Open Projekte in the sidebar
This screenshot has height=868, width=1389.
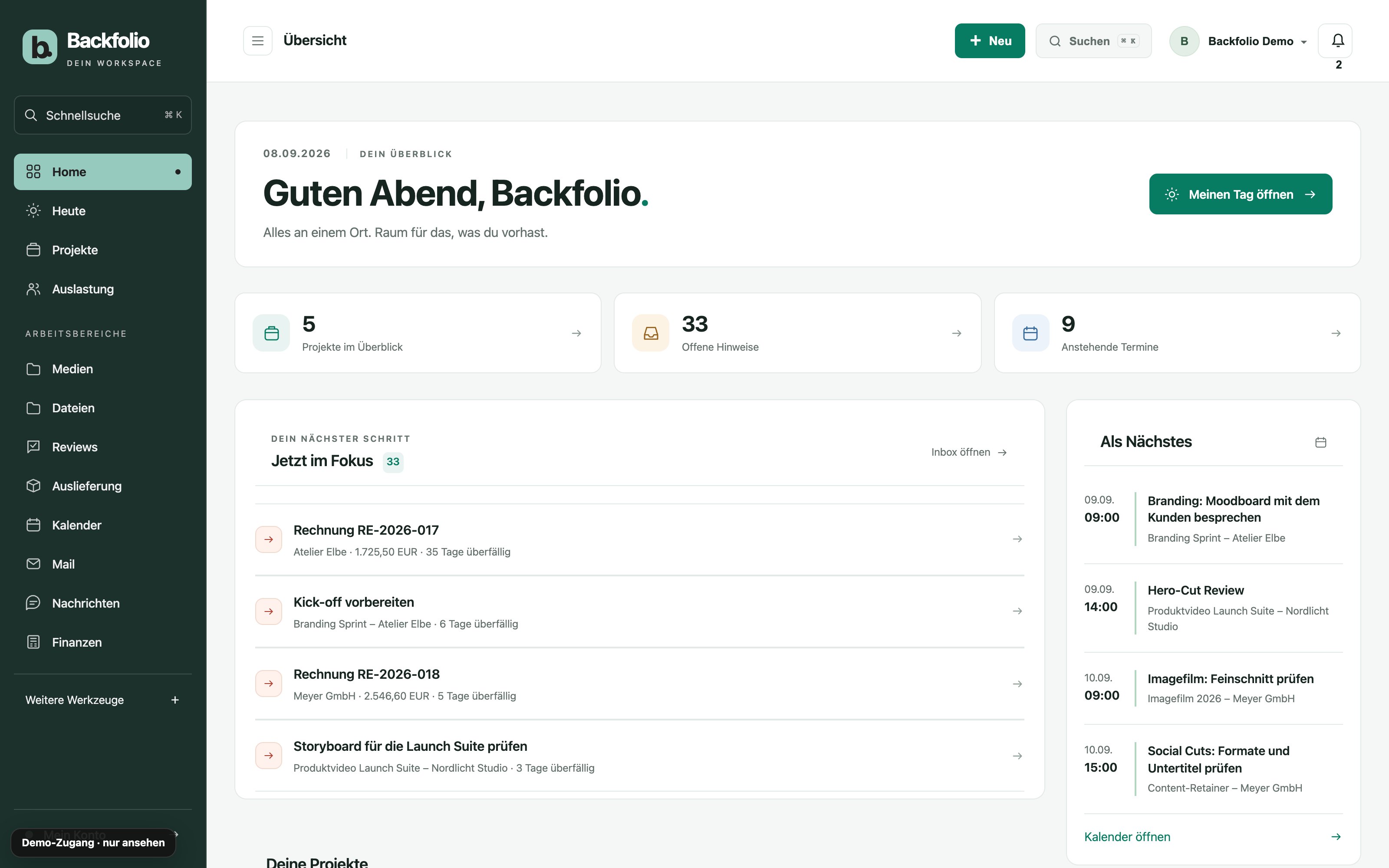coord(103,250)
